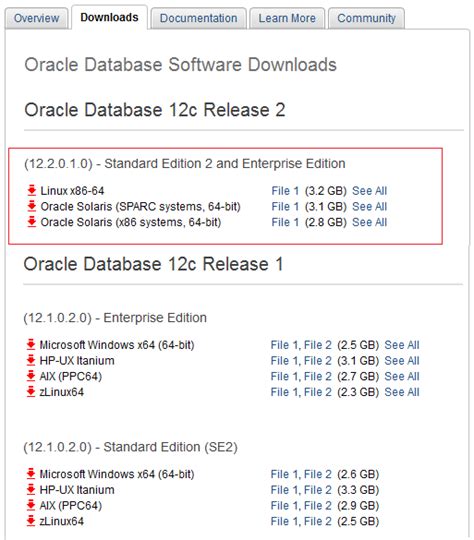Download File 1 for Enterprise AIX (PPC64)
474x540 pixels.
[284, 376]
